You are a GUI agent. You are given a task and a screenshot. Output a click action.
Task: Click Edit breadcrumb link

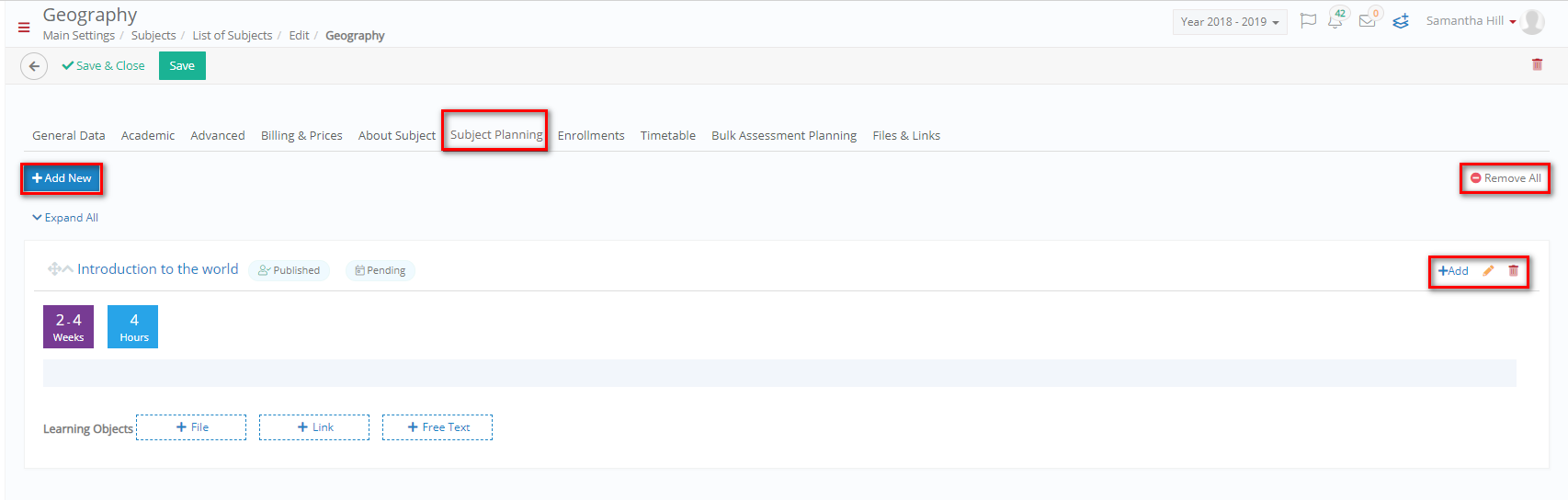point(299,36)
